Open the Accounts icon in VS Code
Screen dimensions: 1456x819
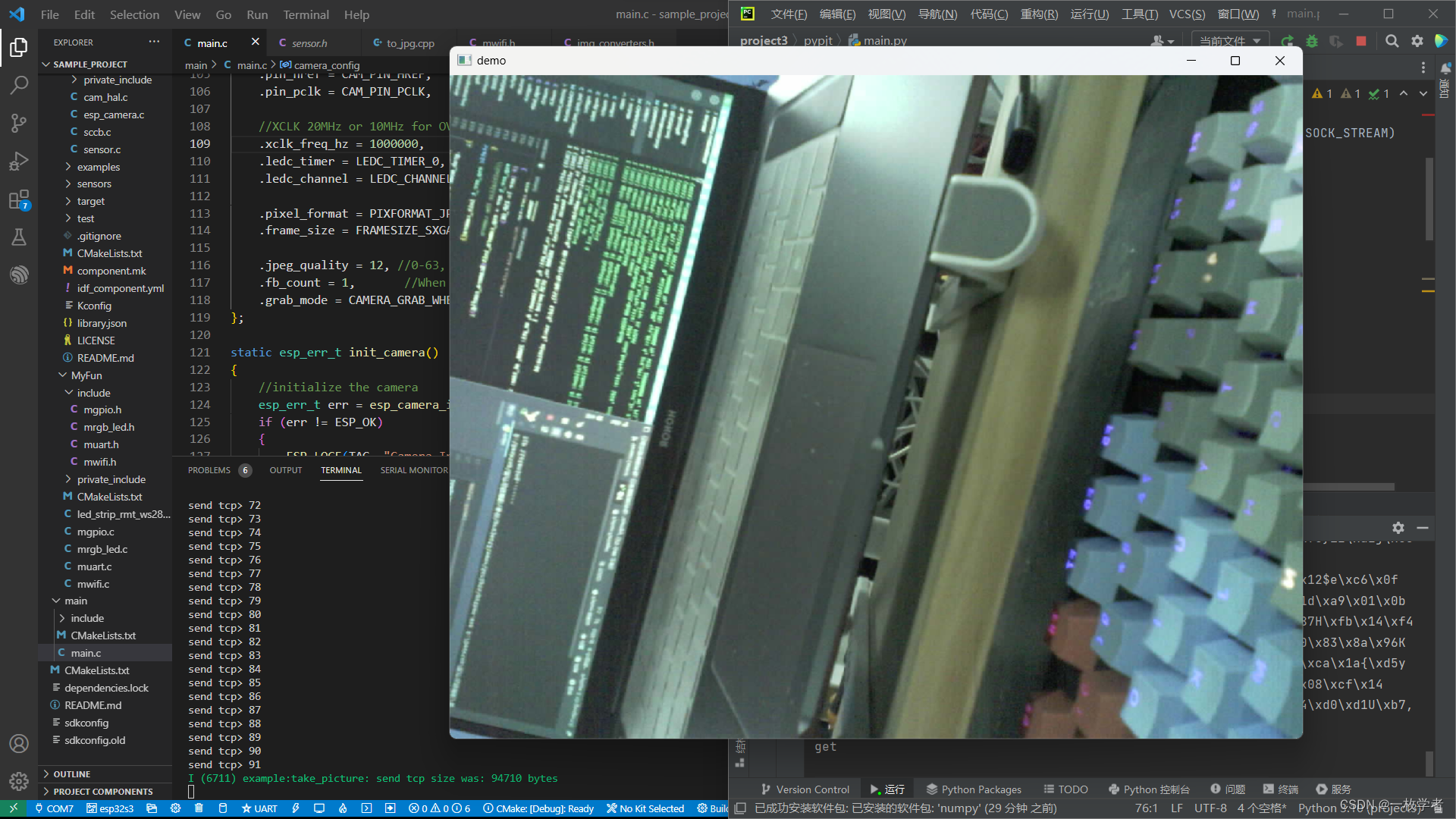(19, 743)
